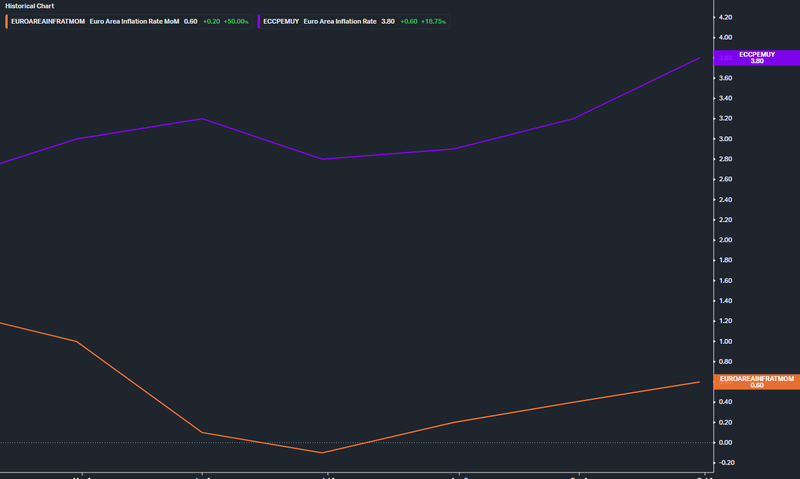This screenshot has width=800, height=479.
Task: Click the 'Euro Area Inflation Rate MoM' series name
Action: tap(134, 21)
